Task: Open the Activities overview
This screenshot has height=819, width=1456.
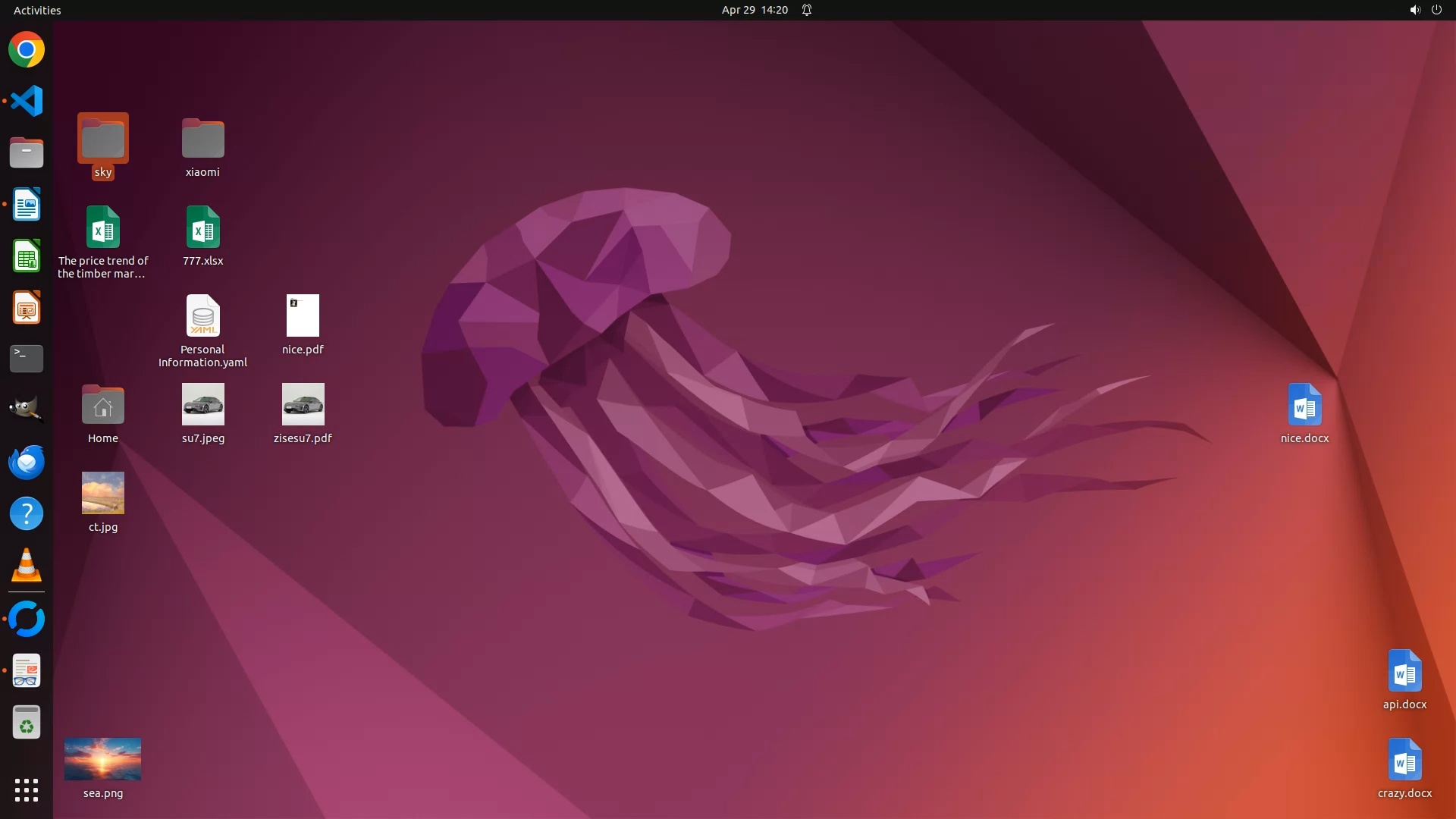Action: coord(37,10)
